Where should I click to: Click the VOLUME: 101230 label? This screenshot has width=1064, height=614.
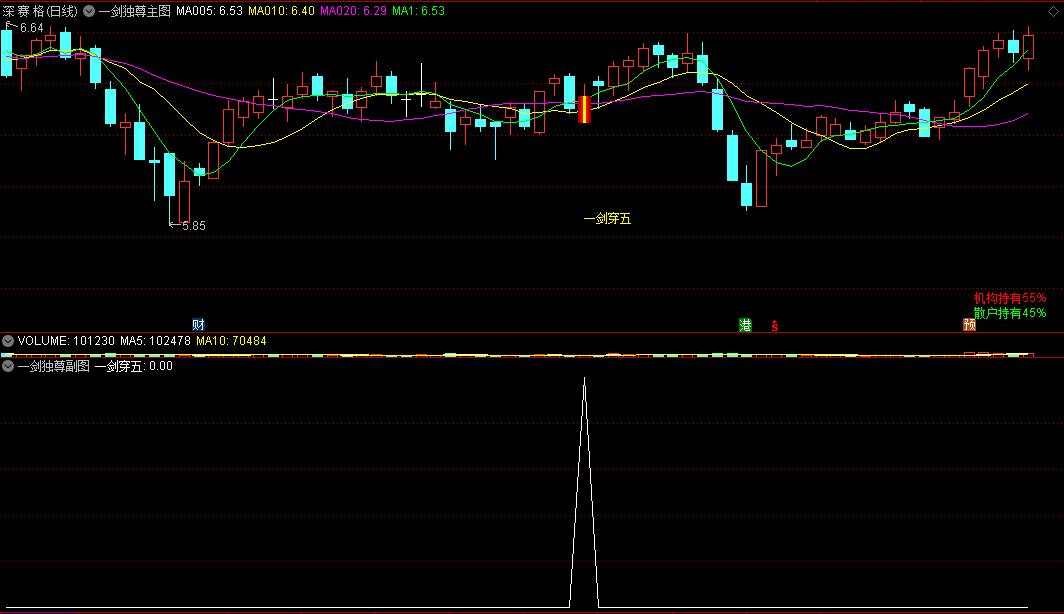coord(66,341)
